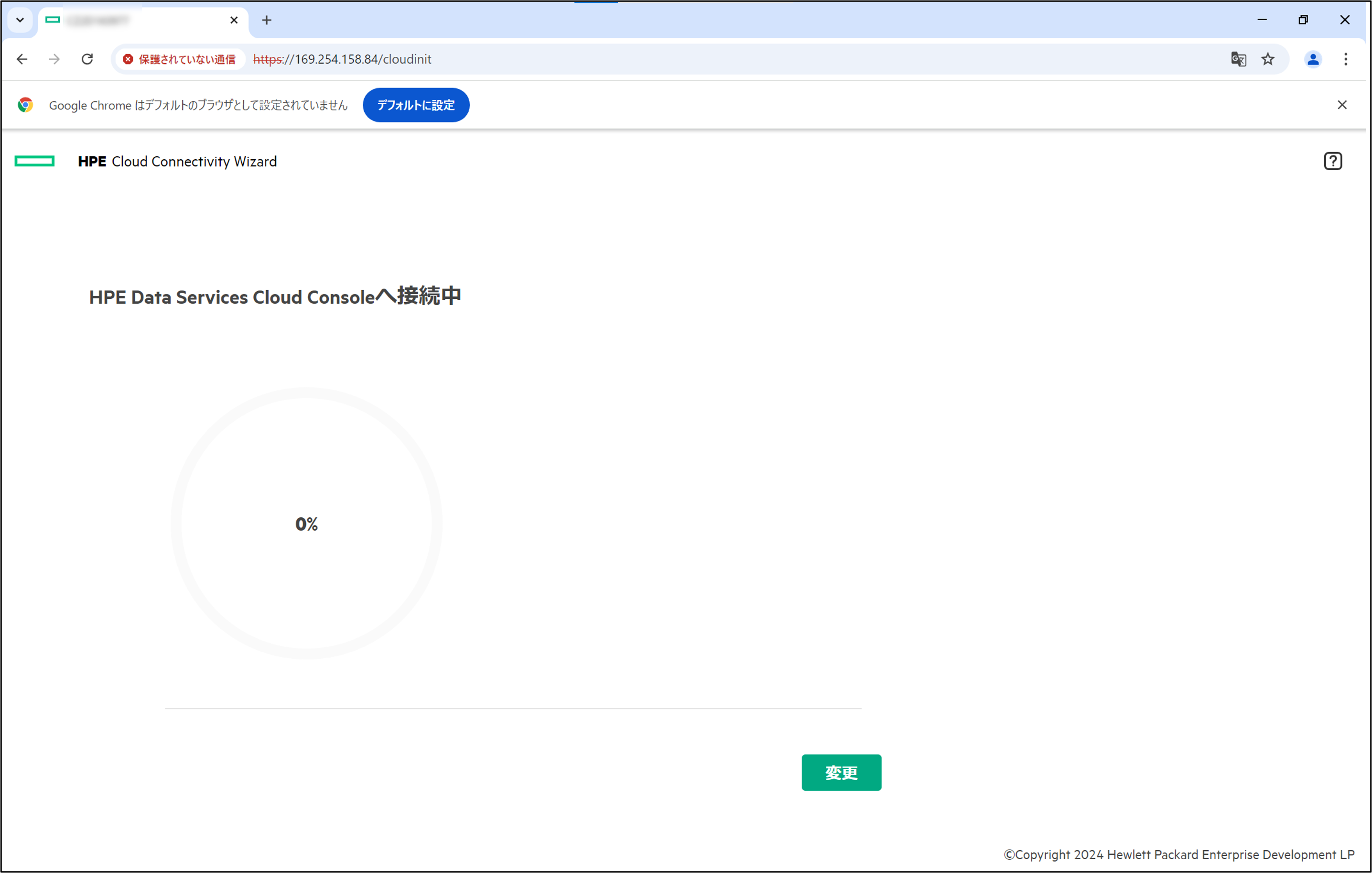The height and width of the screenshot is (873, 1372).
Task: Click the 0% circular progress indicator
Action: (x=306, y=524)
